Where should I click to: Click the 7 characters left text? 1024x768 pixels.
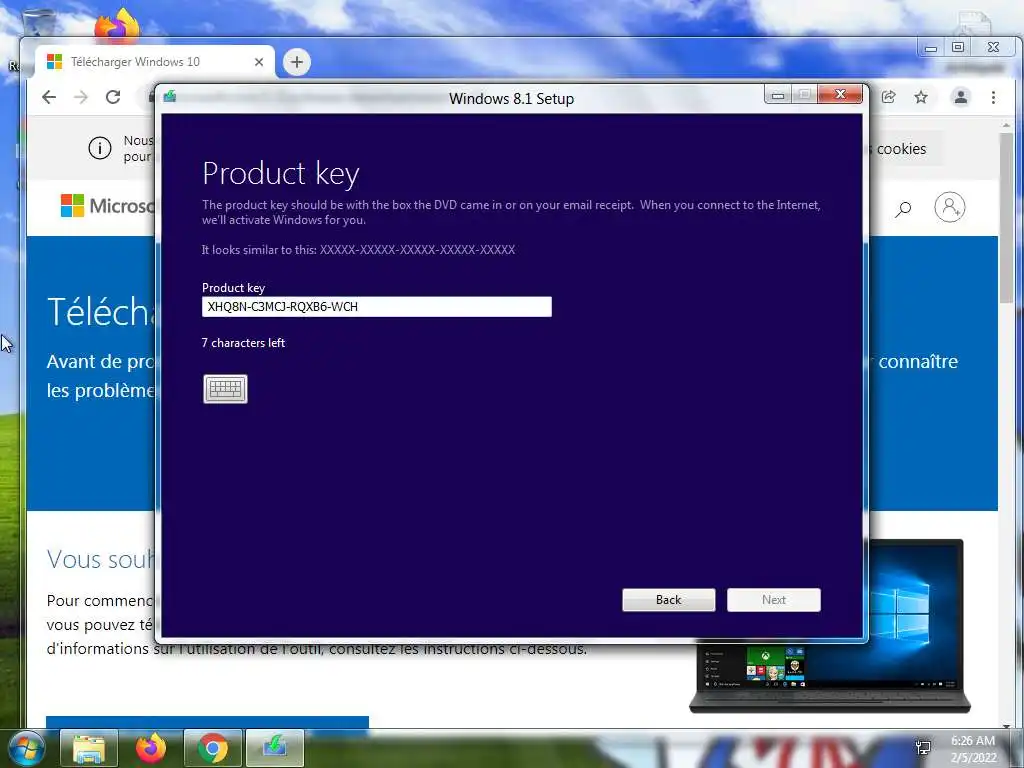(243, 343)
